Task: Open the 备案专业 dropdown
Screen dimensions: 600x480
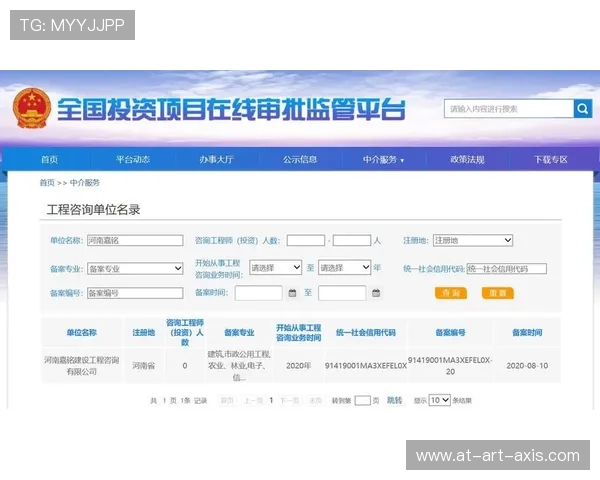Action: coord(135,268)
